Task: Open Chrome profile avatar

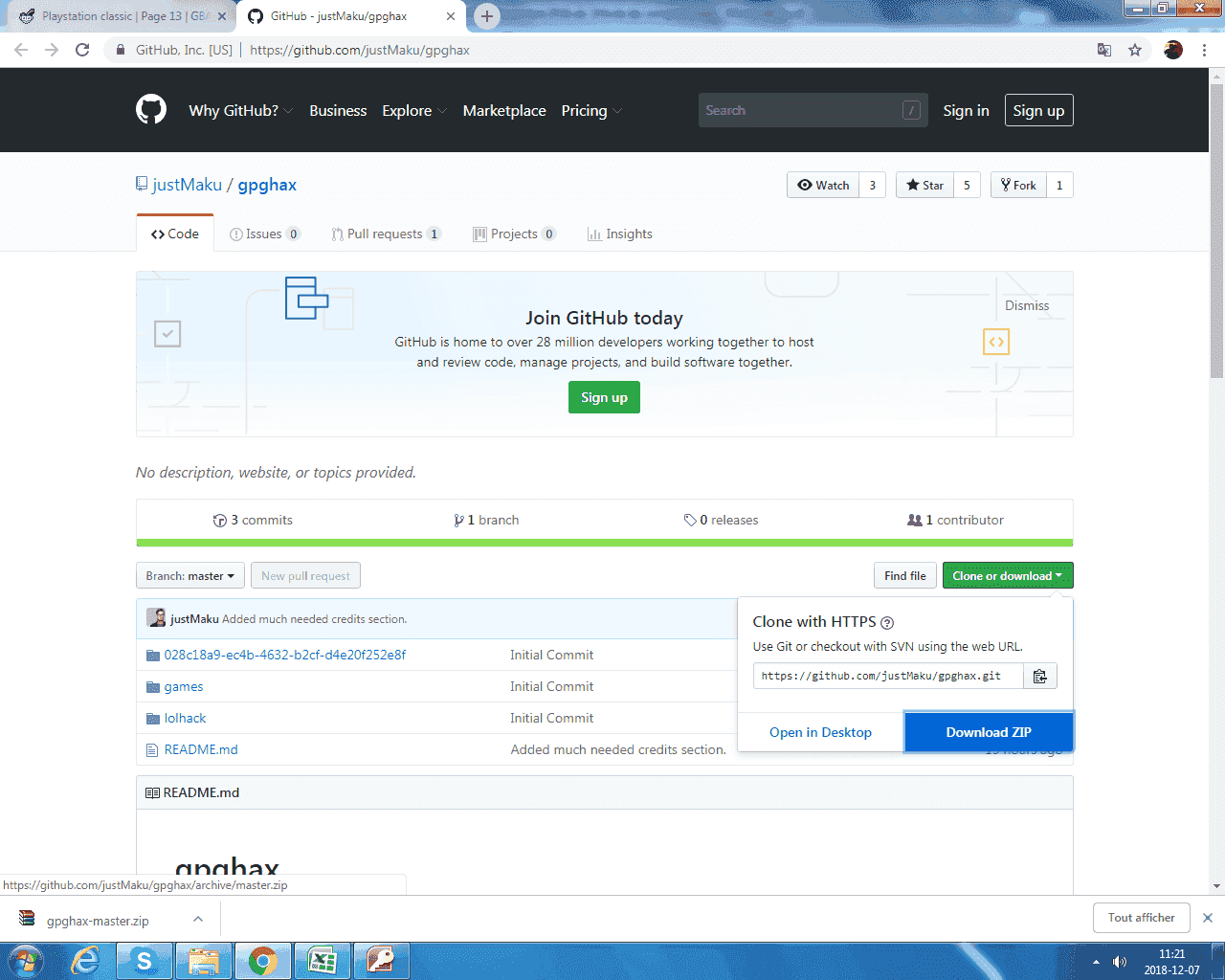Action: click(1173, 50)
